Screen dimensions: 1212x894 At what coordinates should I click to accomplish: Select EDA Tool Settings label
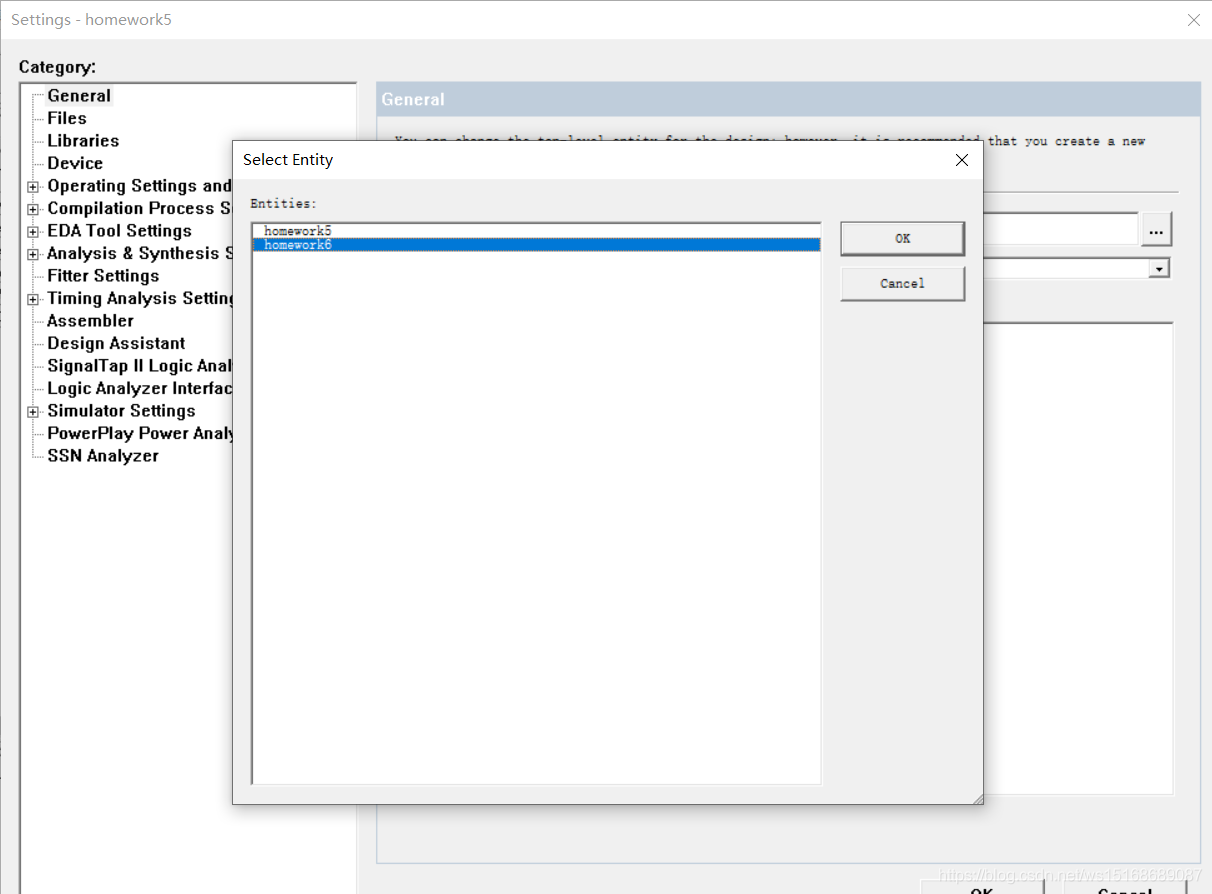(119, 231)
